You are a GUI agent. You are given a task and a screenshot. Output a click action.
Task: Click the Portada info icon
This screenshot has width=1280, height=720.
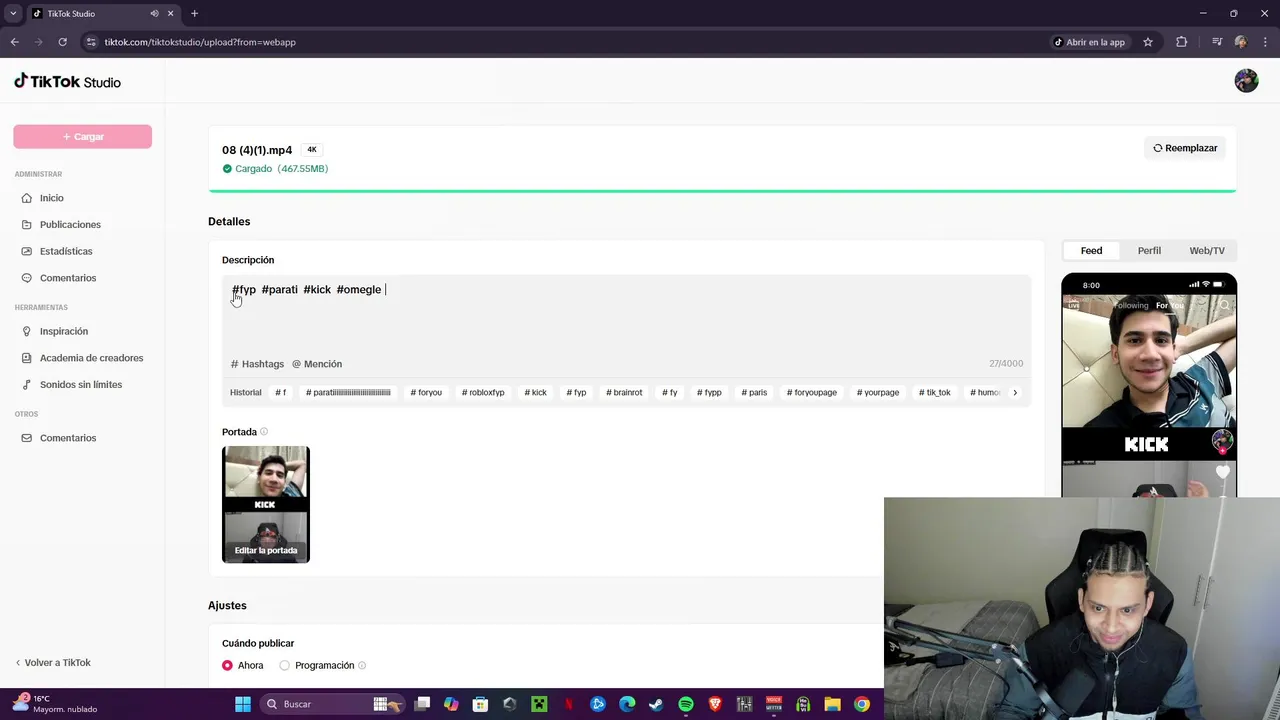coord(264,432)
